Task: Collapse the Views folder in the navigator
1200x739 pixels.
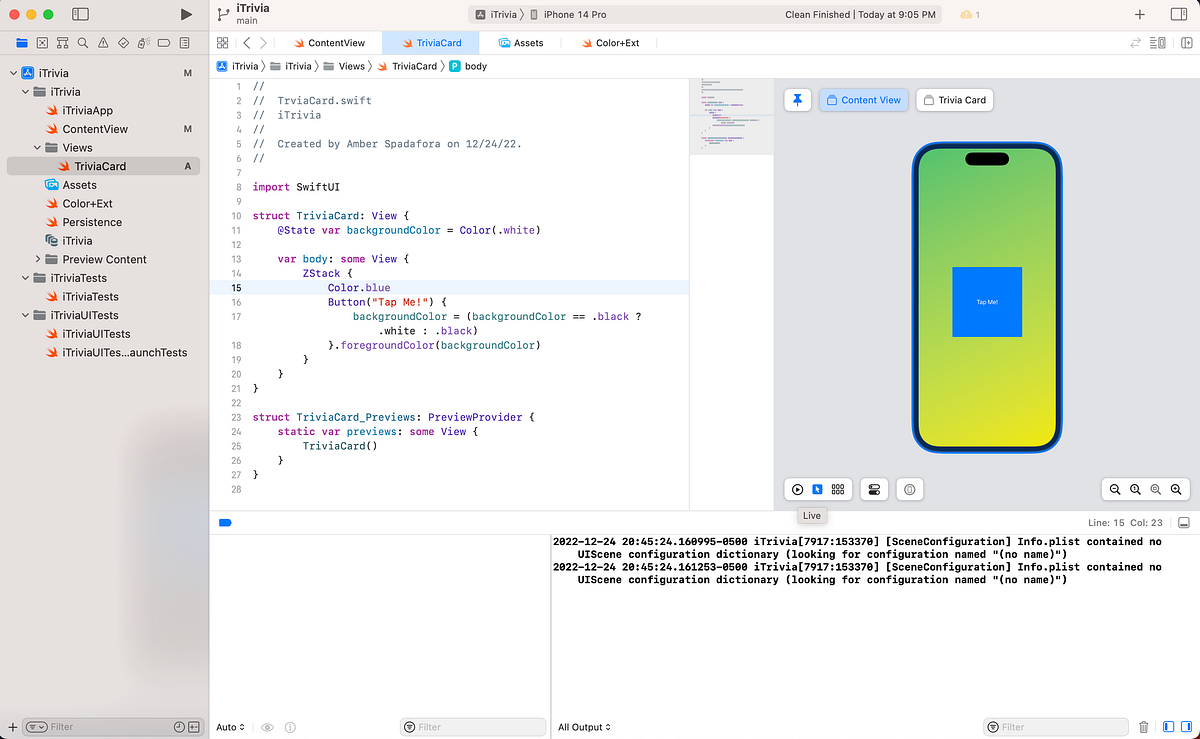Action: coord(35,147)
